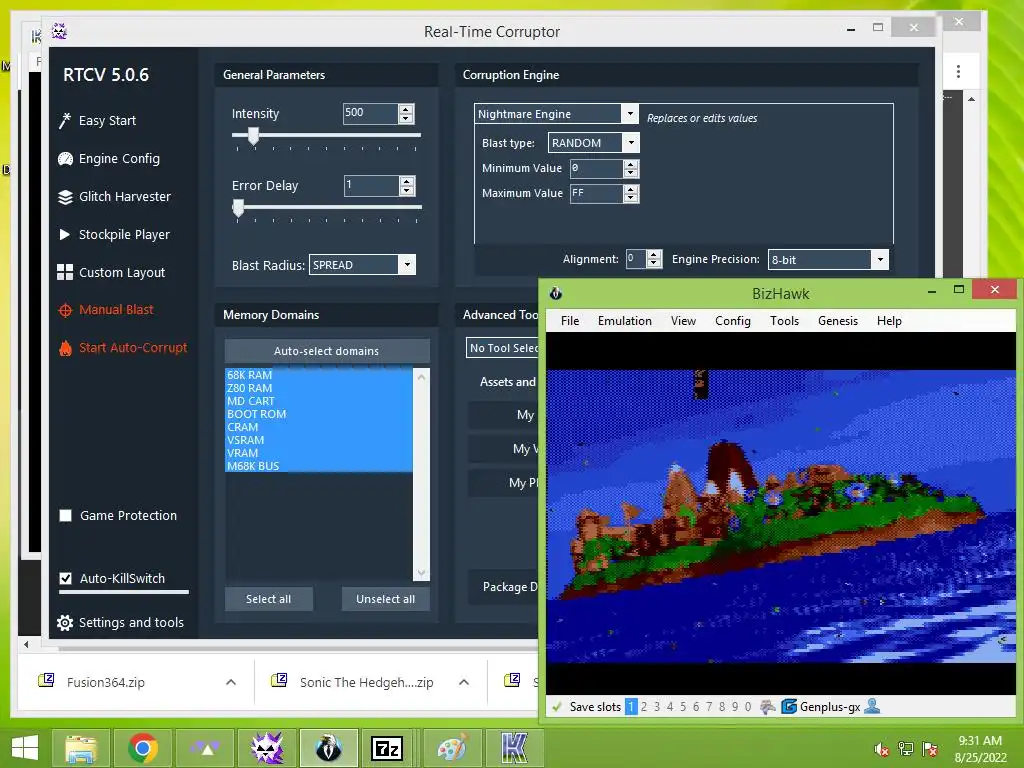Open Windows Start button

point(25,748)
